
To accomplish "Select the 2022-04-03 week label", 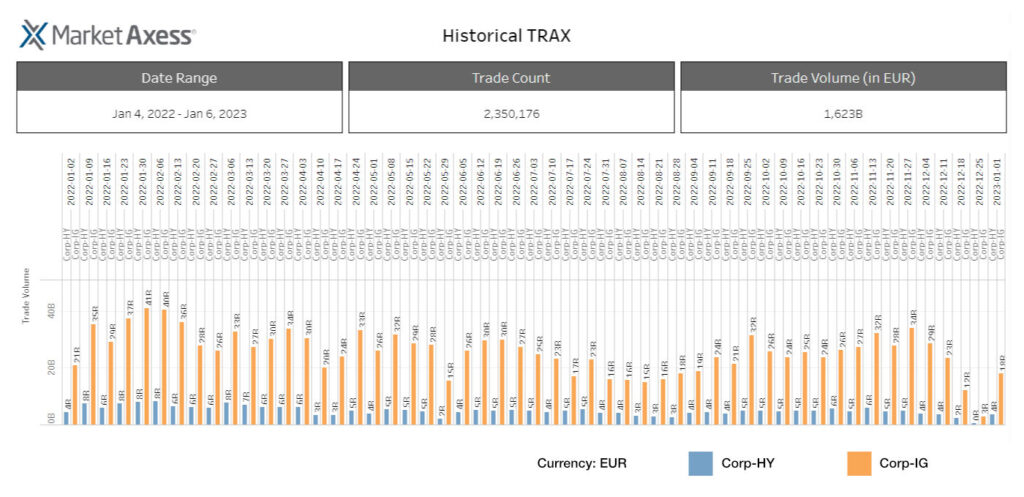I will tap(303, 181).
